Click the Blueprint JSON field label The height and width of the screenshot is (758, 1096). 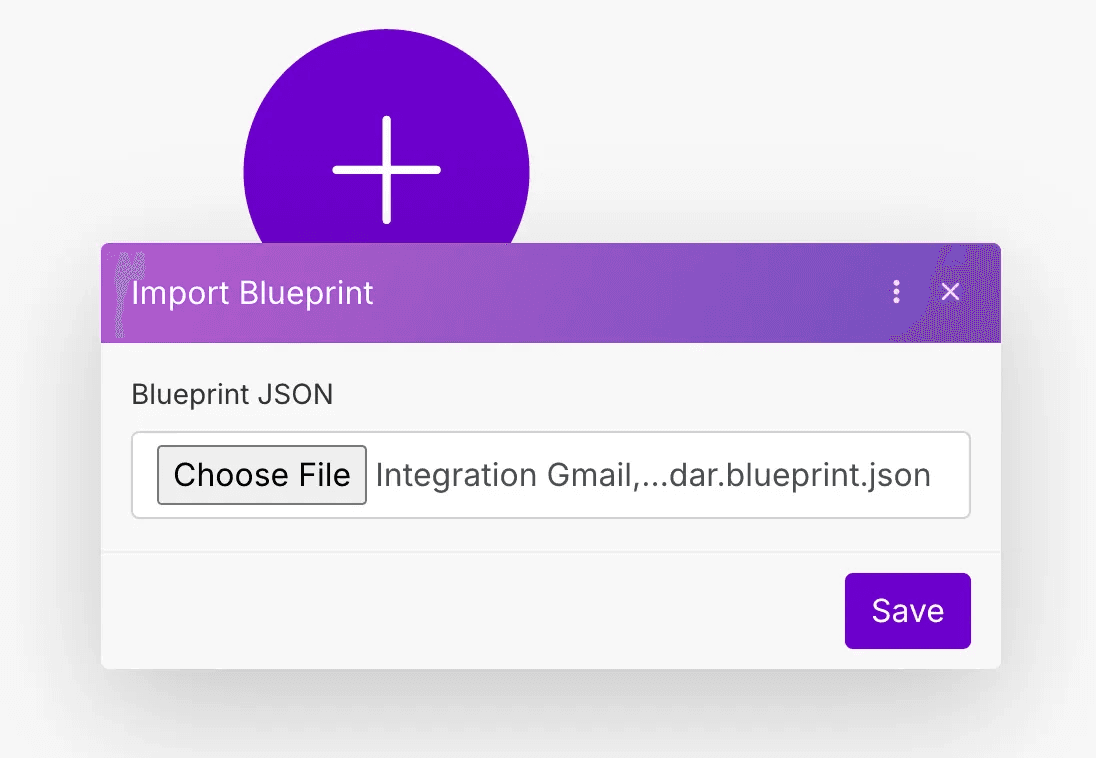(x=232, y=395)
